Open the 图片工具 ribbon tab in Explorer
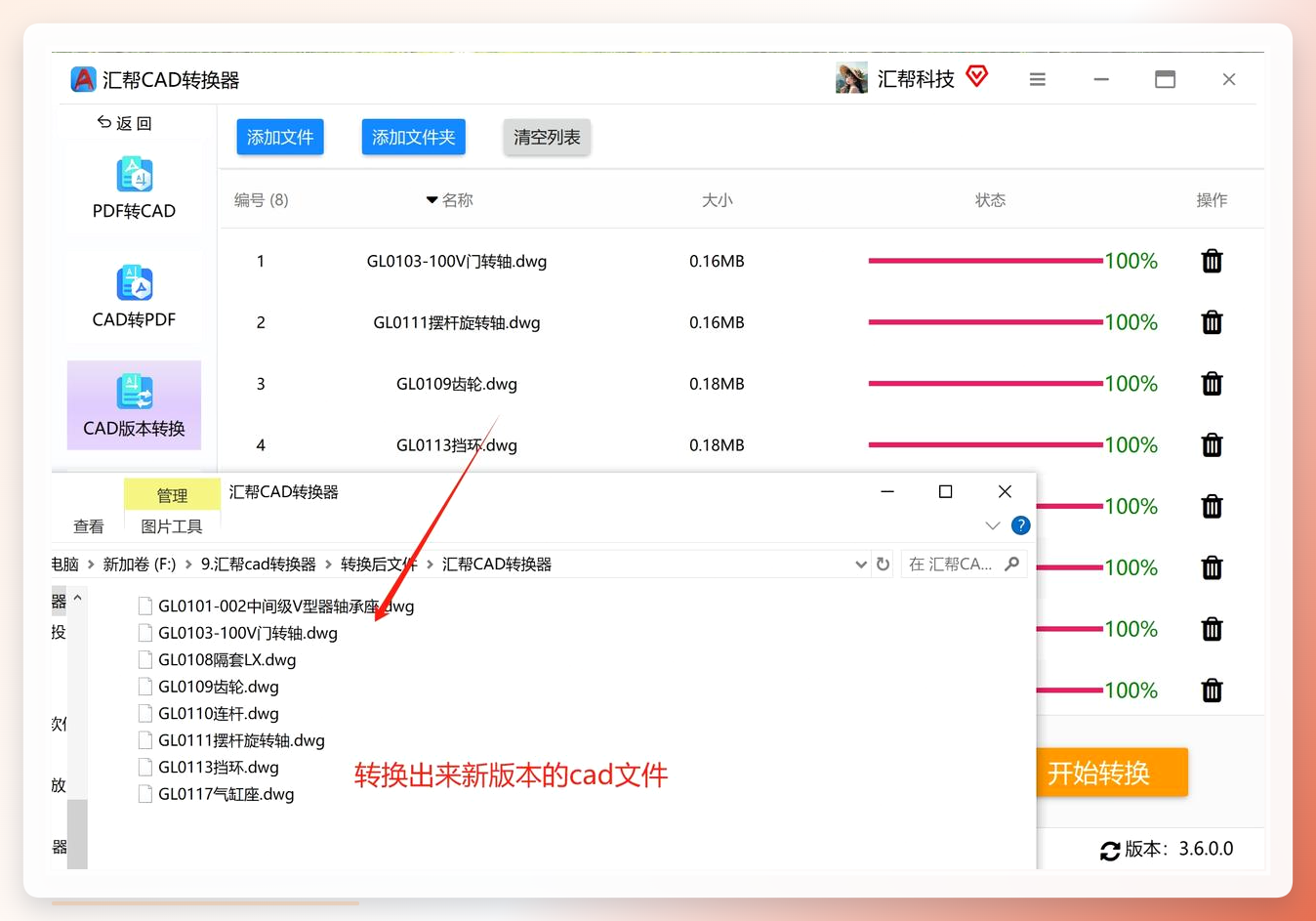Viewport: 1316px width, 921px height. [172, 526]
